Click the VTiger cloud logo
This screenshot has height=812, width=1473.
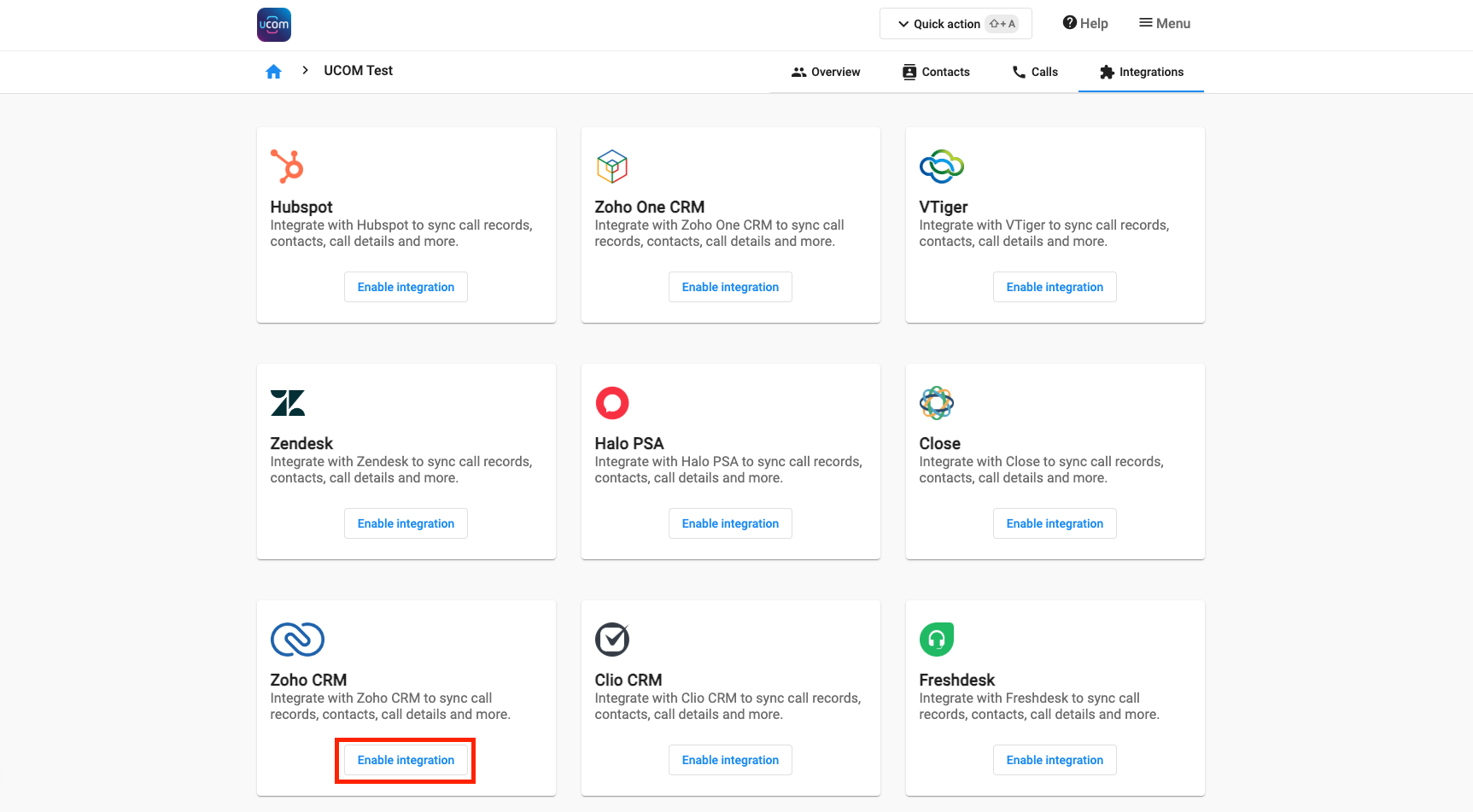click(941, 166)
